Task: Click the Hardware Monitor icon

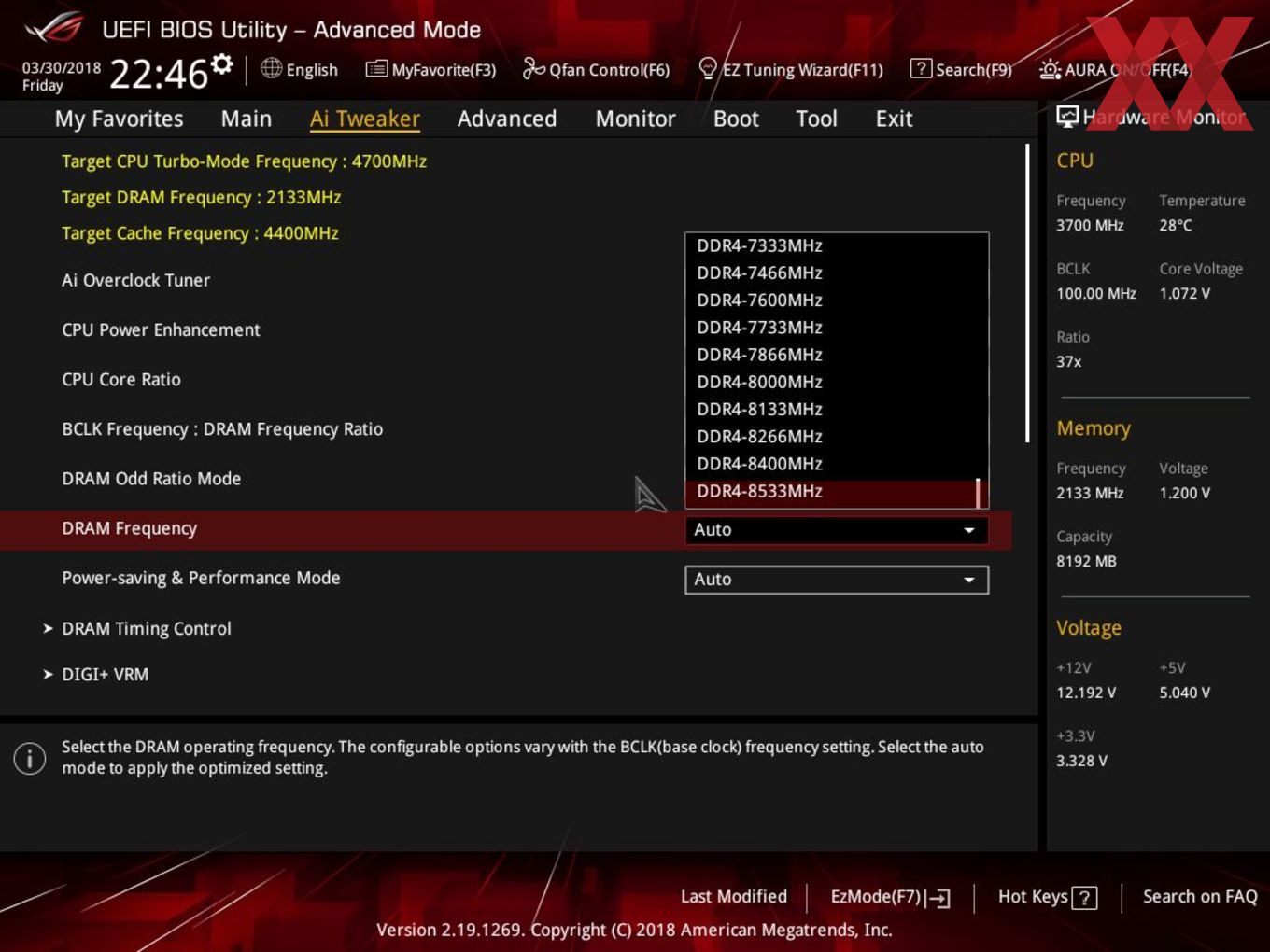Action: point(1067,117)
